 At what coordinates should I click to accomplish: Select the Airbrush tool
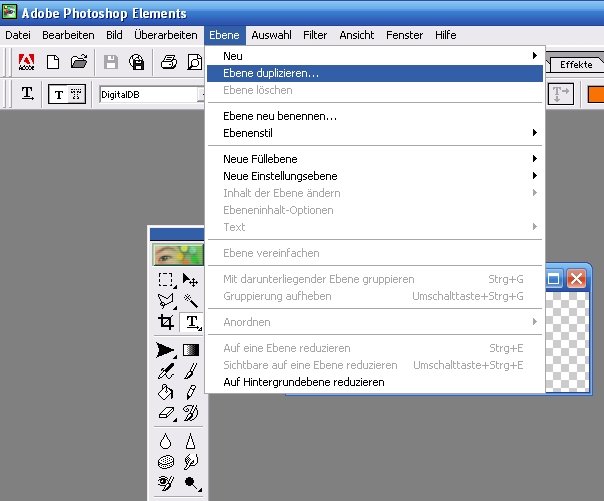166,371
